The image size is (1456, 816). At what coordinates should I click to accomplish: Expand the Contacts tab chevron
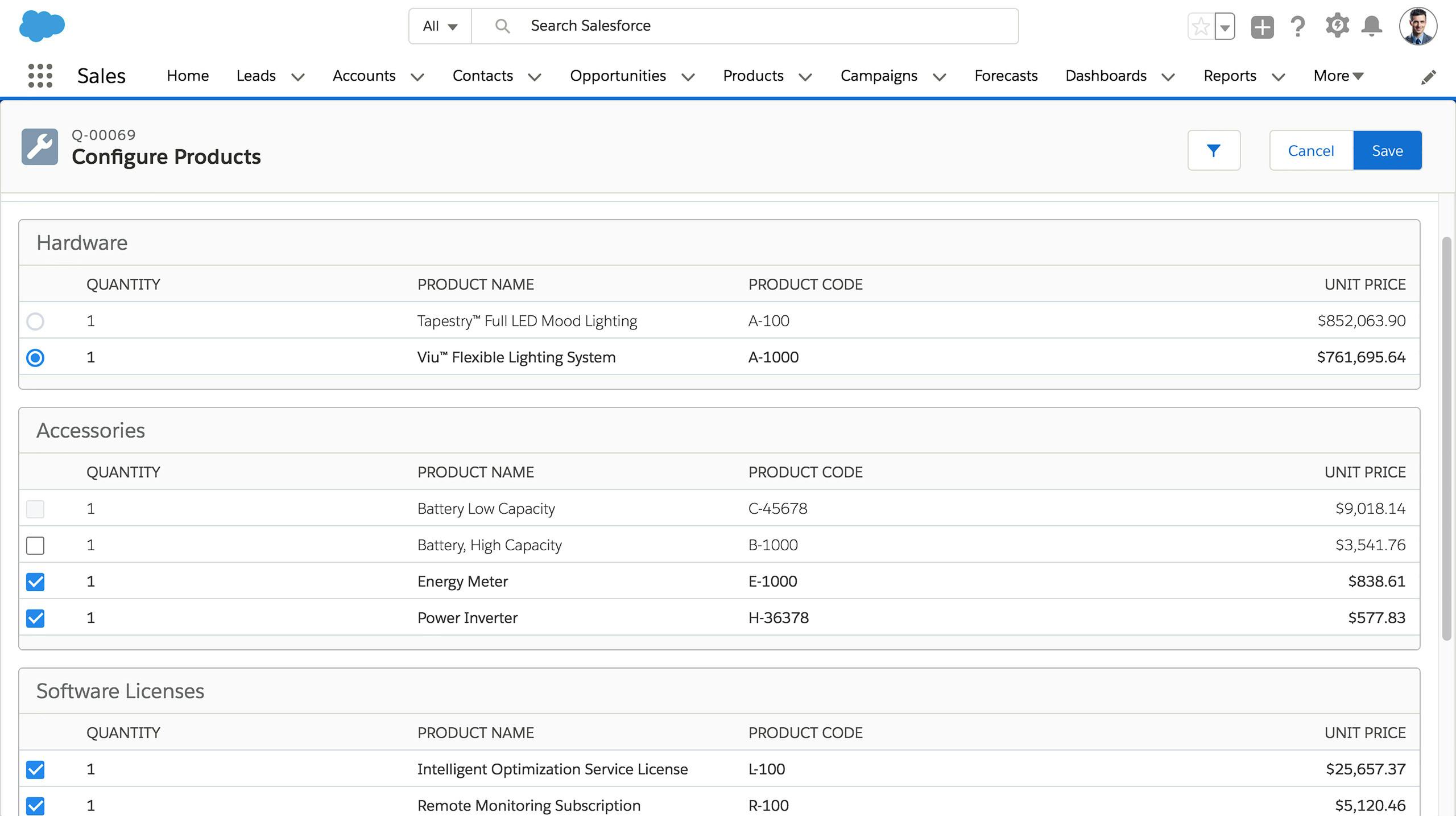535,77
